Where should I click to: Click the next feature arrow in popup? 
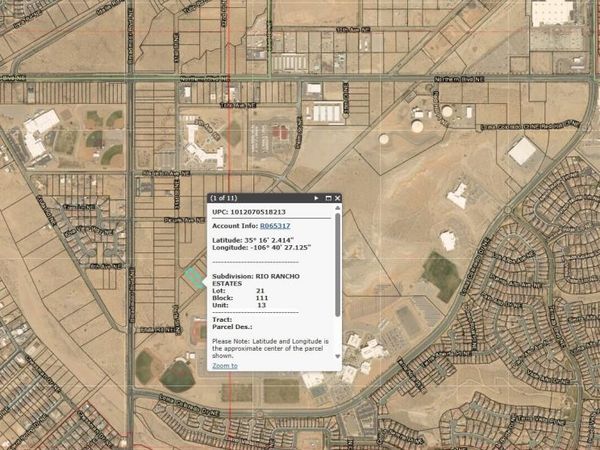(316, 199)
